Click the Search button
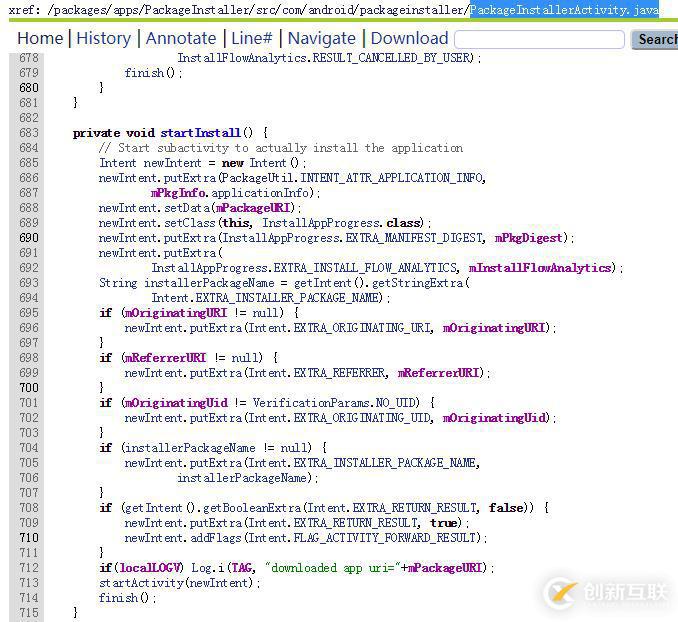 655,39
